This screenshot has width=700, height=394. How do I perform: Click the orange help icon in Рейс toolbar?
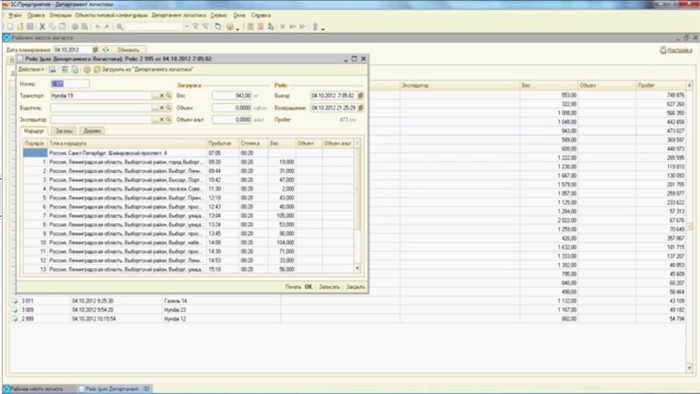pyautogui.click(x=87, y=69)
